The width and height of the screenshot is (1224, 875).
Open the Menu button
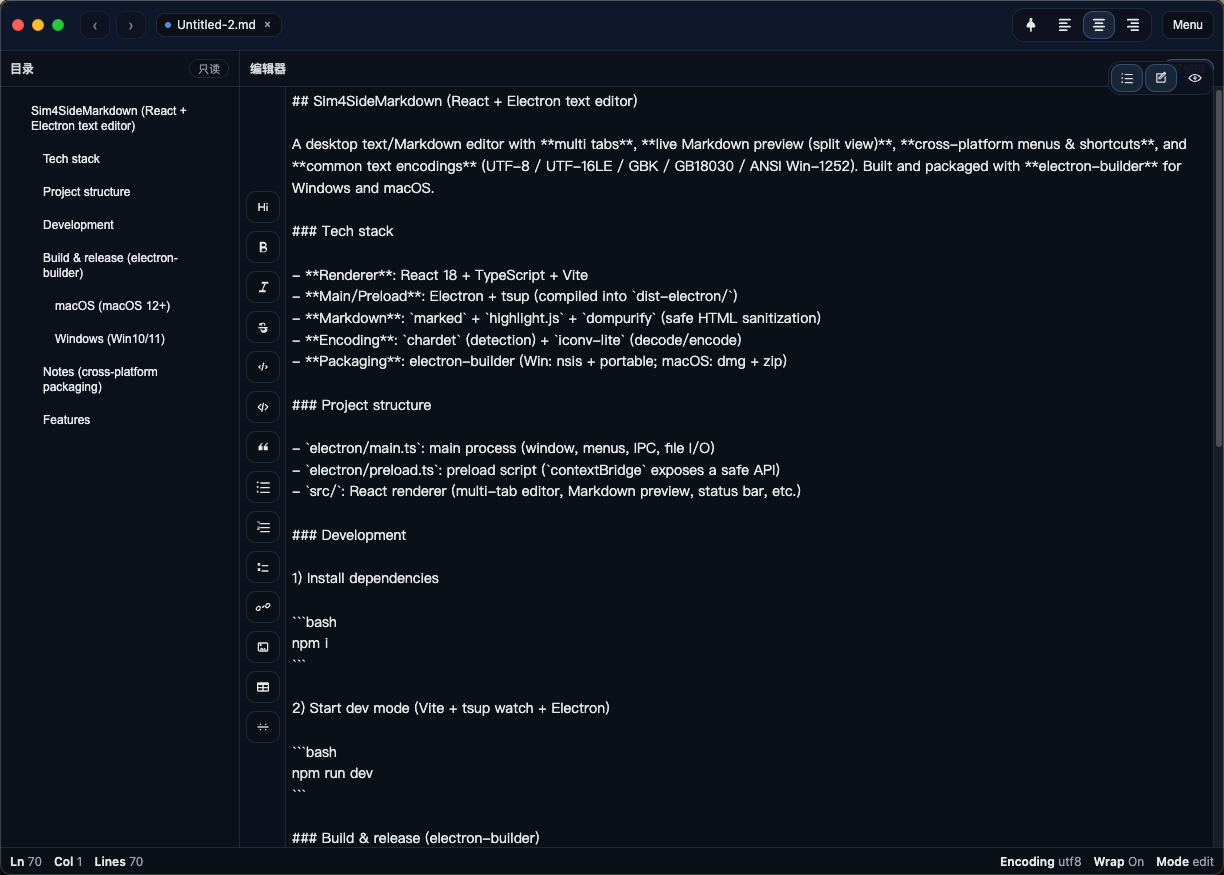[1188, 25]
